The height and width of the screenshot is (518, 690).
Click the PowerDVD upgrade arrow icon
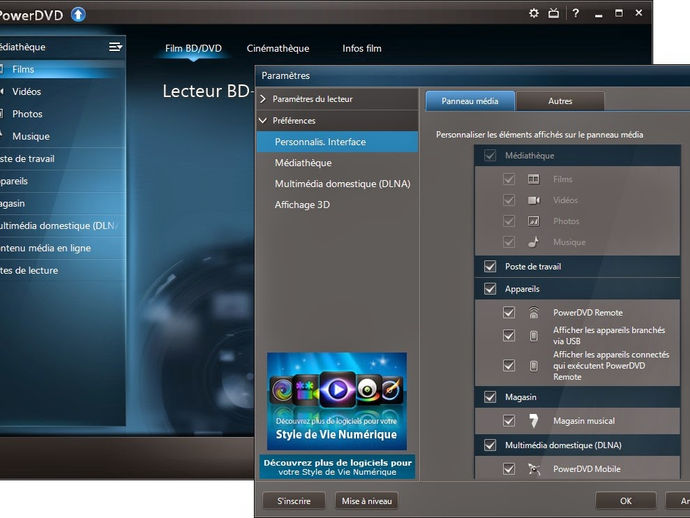[x=78, y=15]
